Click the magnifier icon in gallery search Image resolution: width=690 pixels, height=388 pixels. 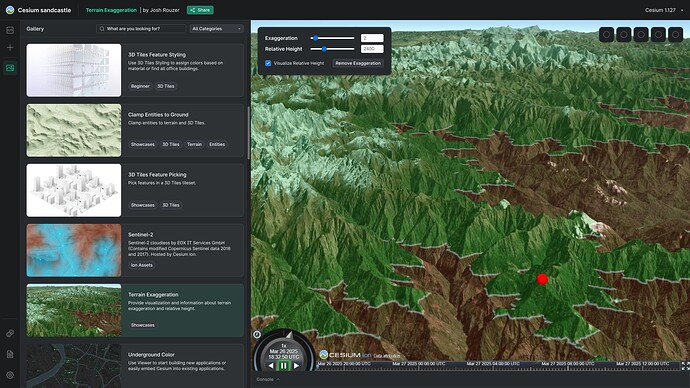102,29
